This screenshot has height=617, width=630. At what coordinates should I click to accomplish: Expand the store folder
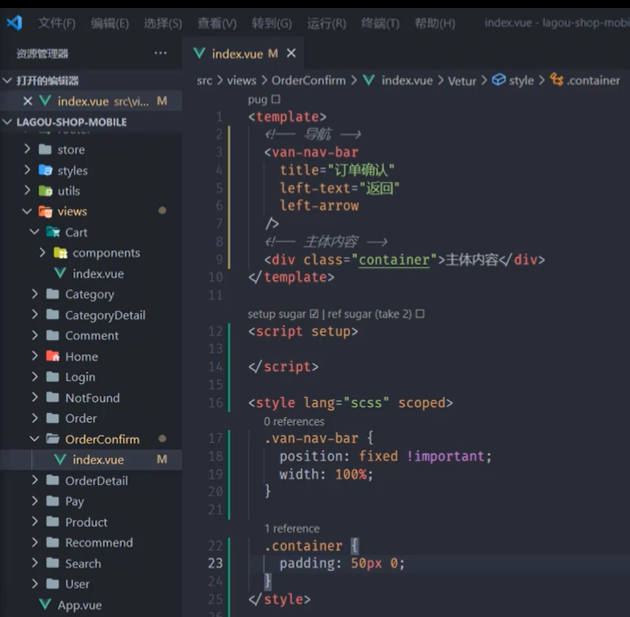pos(27,149)
